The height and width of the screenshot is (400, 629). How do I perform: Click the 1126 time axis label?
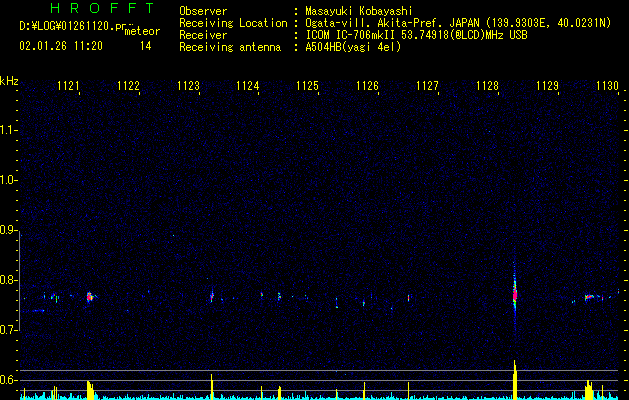click(x=368, y=86)
